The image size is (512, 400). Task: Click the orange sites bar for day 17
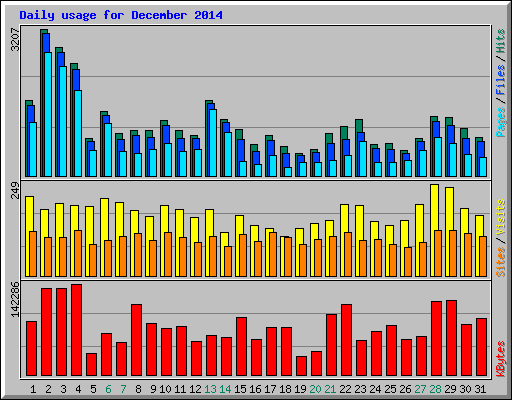[273, 254]
